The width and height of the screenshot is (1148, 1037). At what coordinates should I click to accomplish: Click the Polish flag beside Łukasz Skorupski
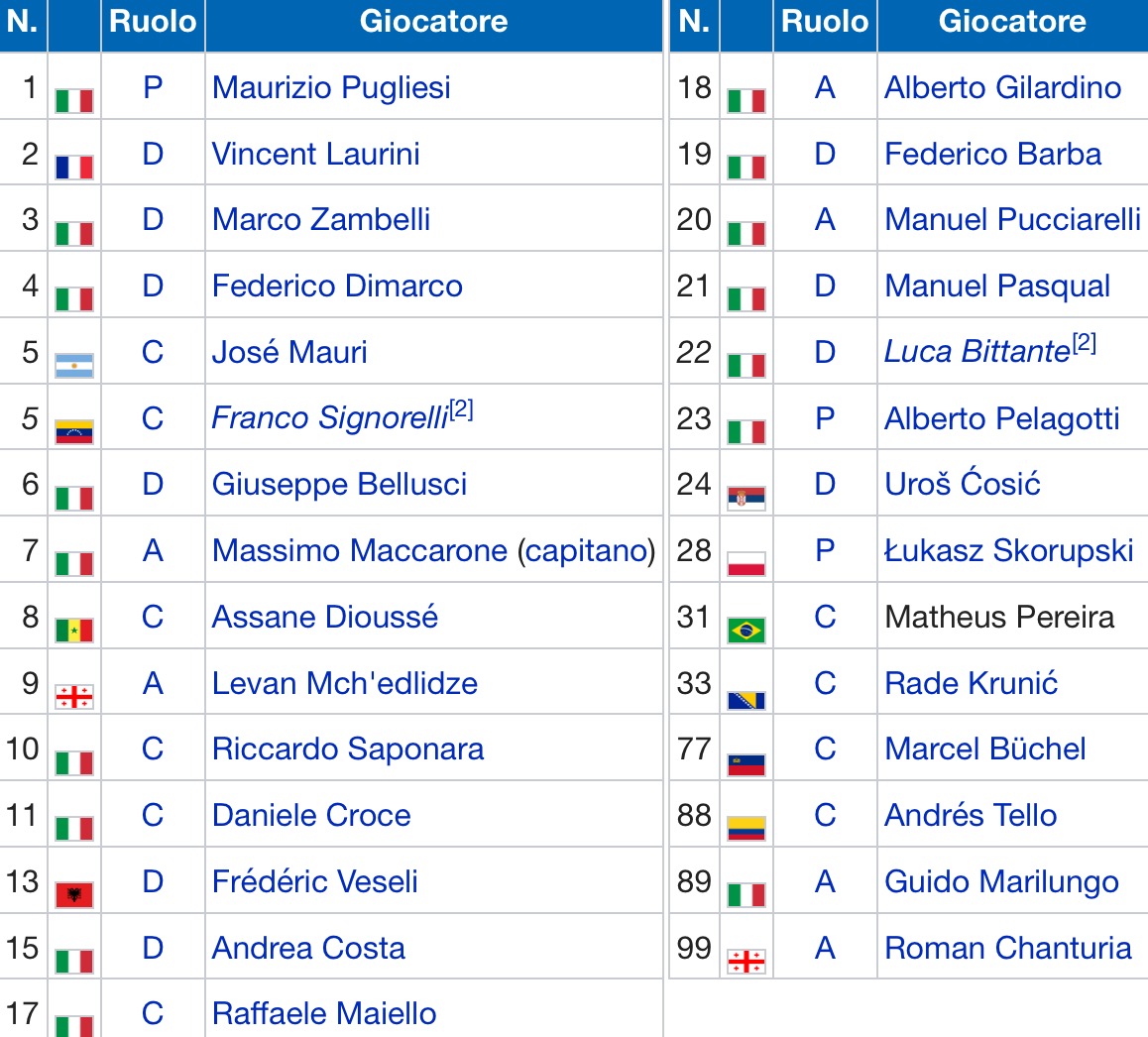(x=746, y=563)
